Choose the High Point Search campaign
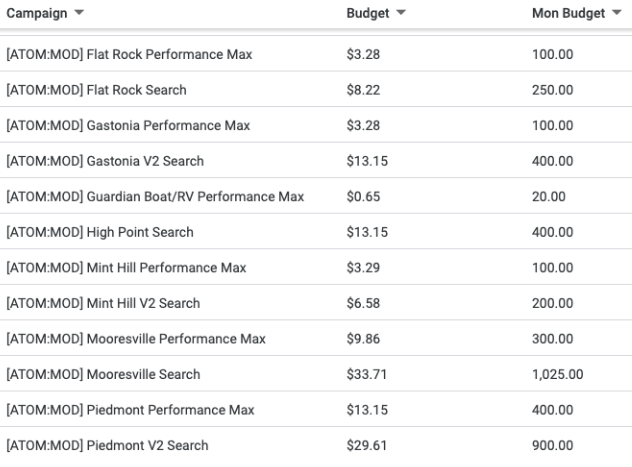The image size is (632, 467). tap(100, 232)
